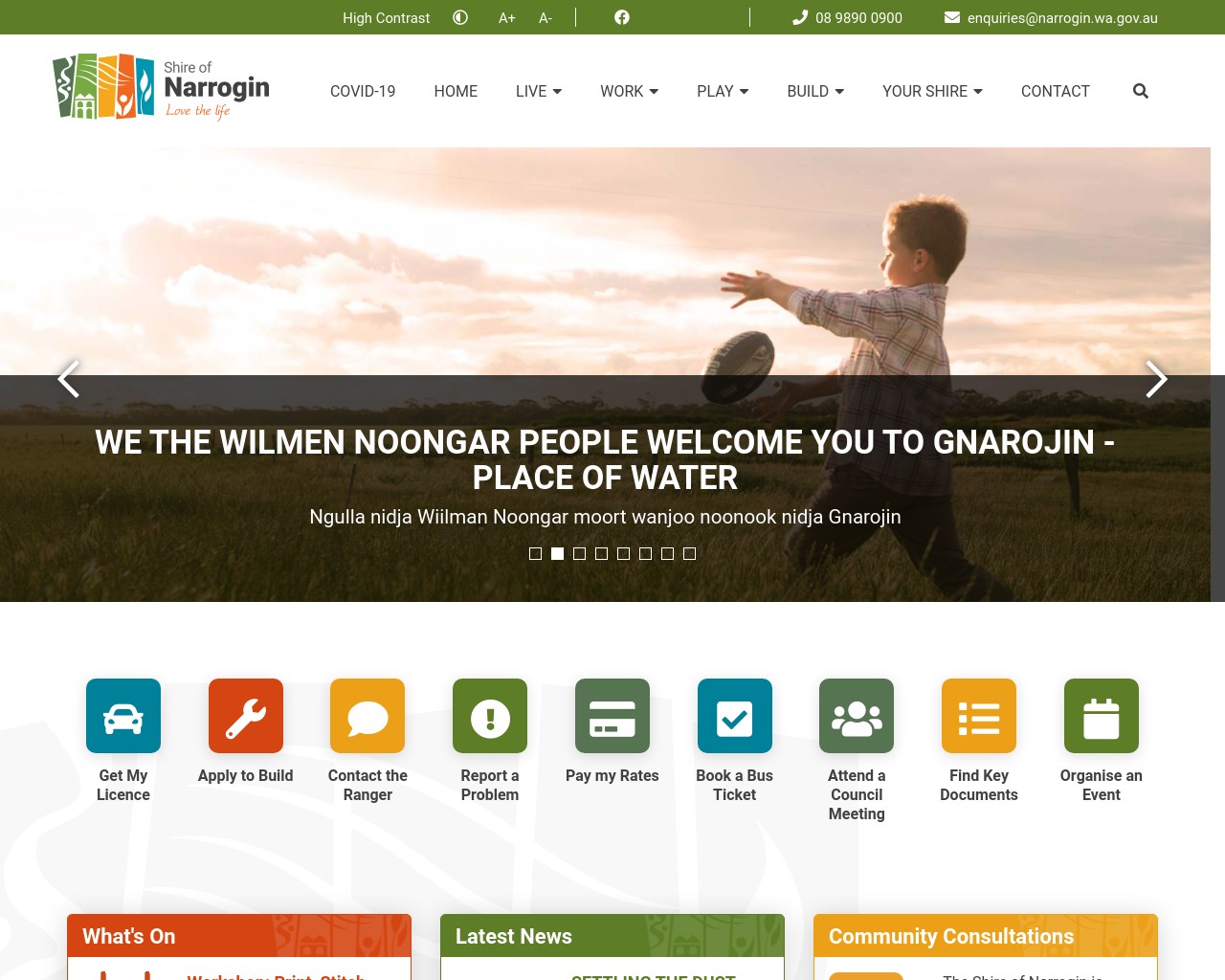Screen dimensions: 1225x980
Task: Select the CONTACT menu item
Action: click(x=1055, y=91)
